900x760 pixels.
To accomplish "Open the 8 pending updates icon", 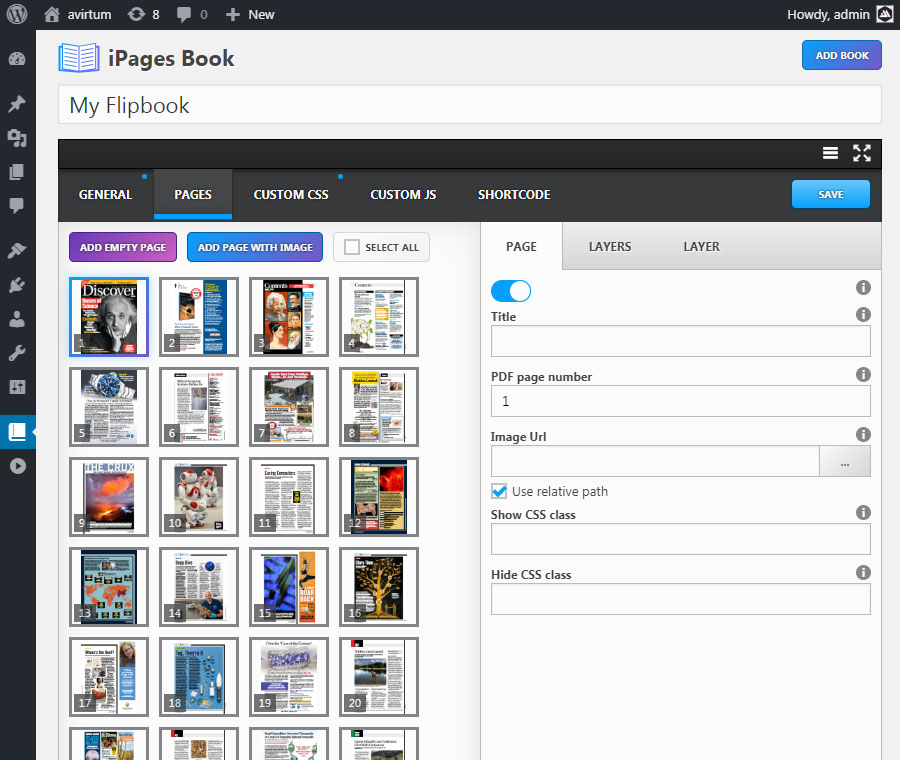I will click(143, 14).
